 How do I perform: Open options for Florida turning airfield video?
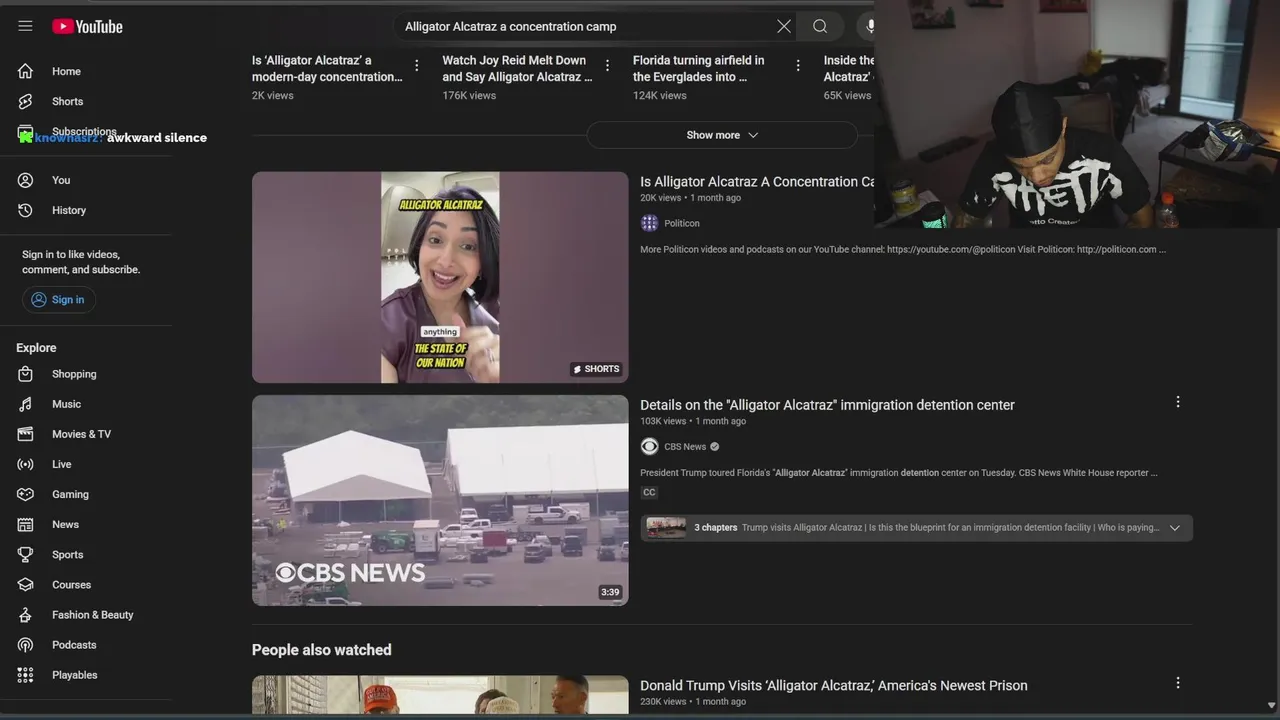(x=798, y=66)
